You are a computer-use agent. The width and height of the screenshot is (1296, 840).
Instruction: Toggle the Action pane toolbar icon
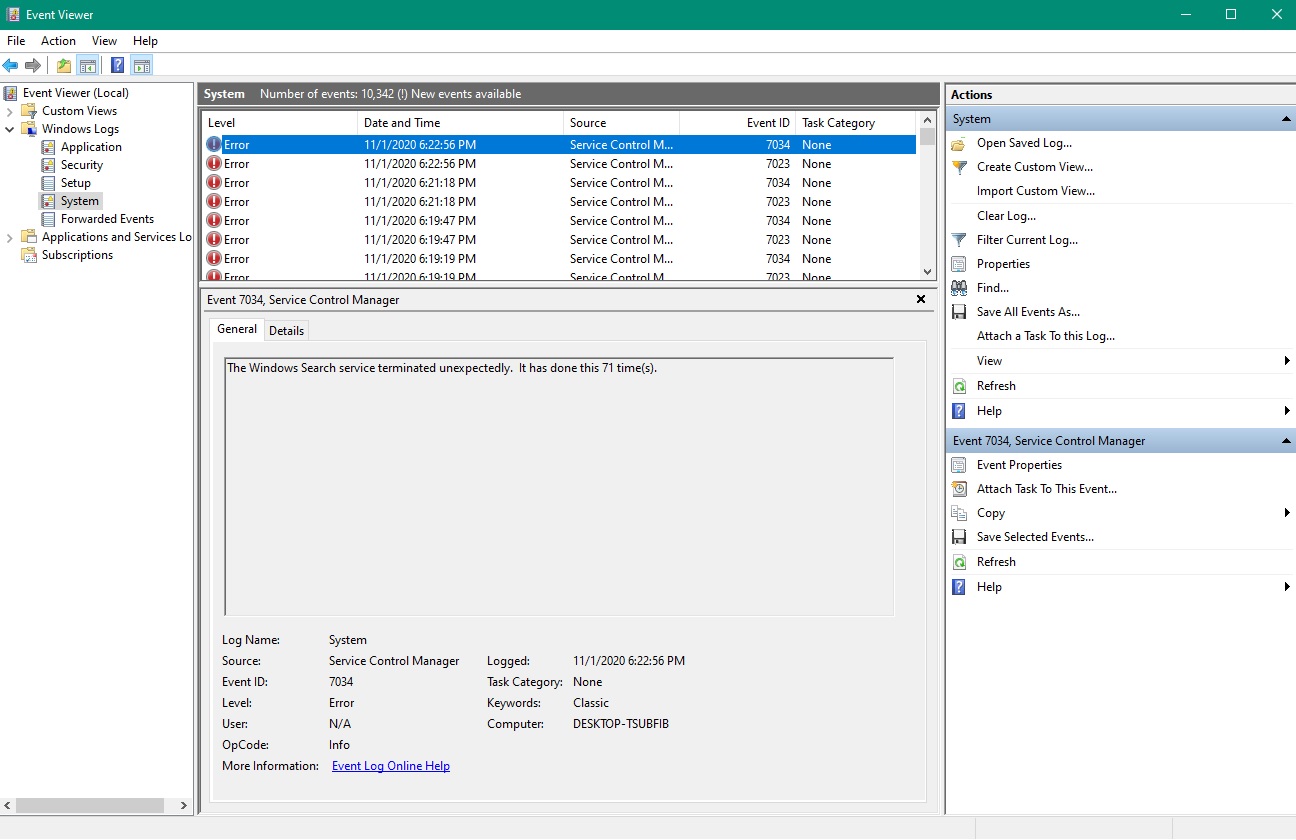click(x=142, y=66)
